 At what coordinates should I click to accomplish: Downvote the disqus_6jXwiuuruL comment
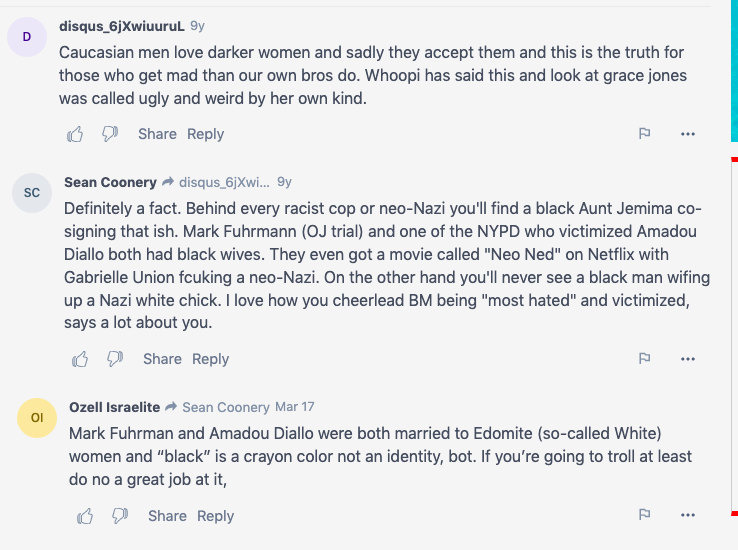110,134
